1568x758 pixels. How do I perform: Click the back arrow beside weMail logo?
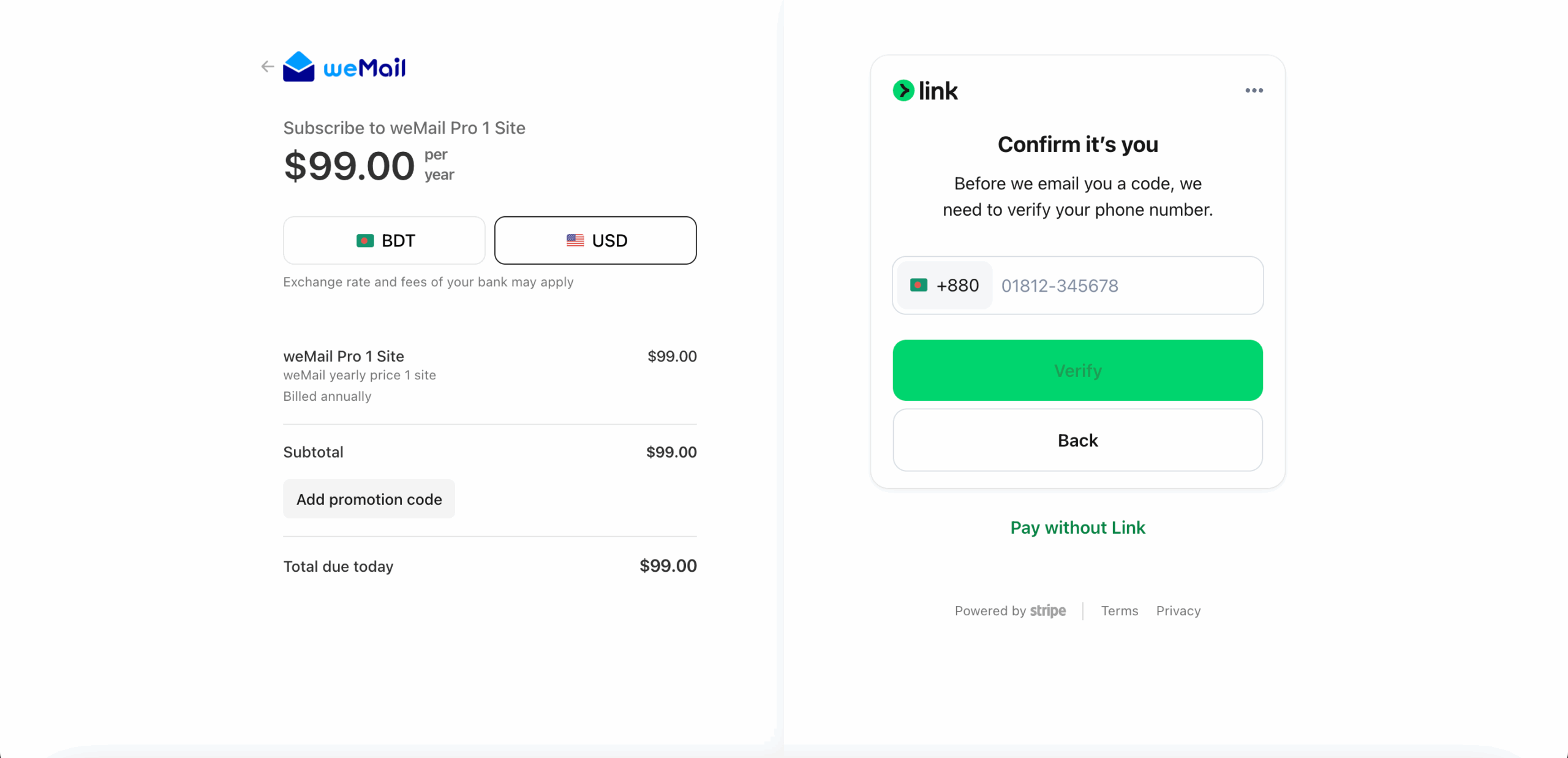[267, 67]
